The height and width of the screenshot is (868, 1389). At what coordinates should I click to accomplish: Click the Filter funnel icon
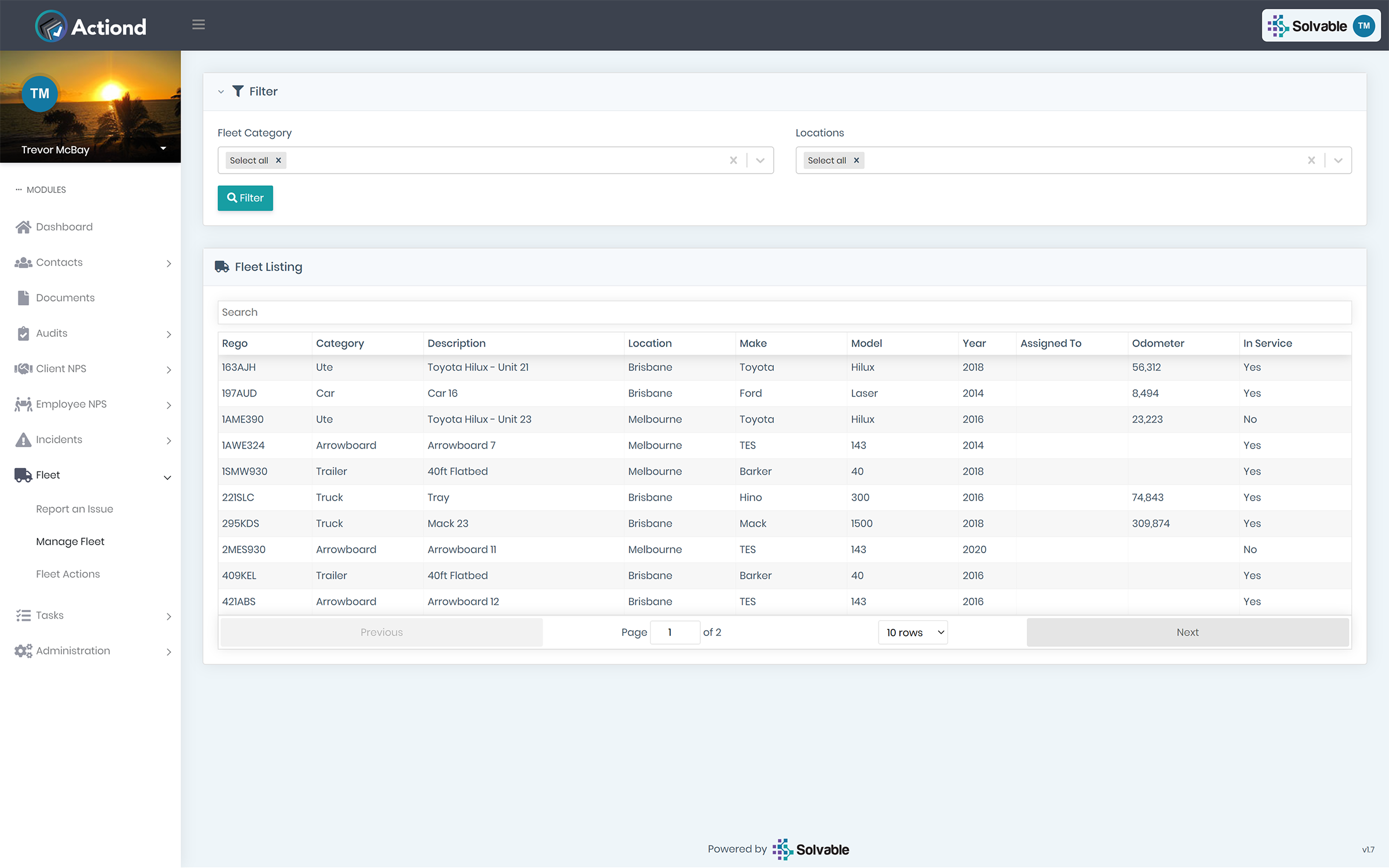pyautogui.click(x=237, y=91)
